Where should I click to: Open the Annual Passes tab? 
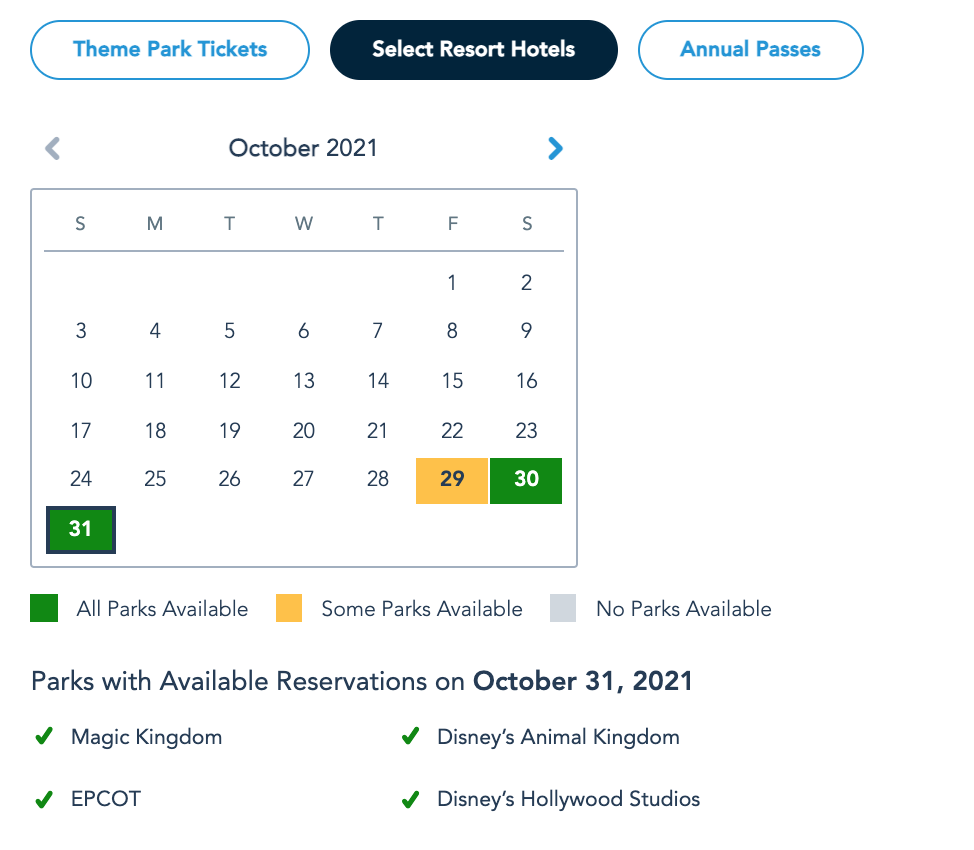[750, 49]
